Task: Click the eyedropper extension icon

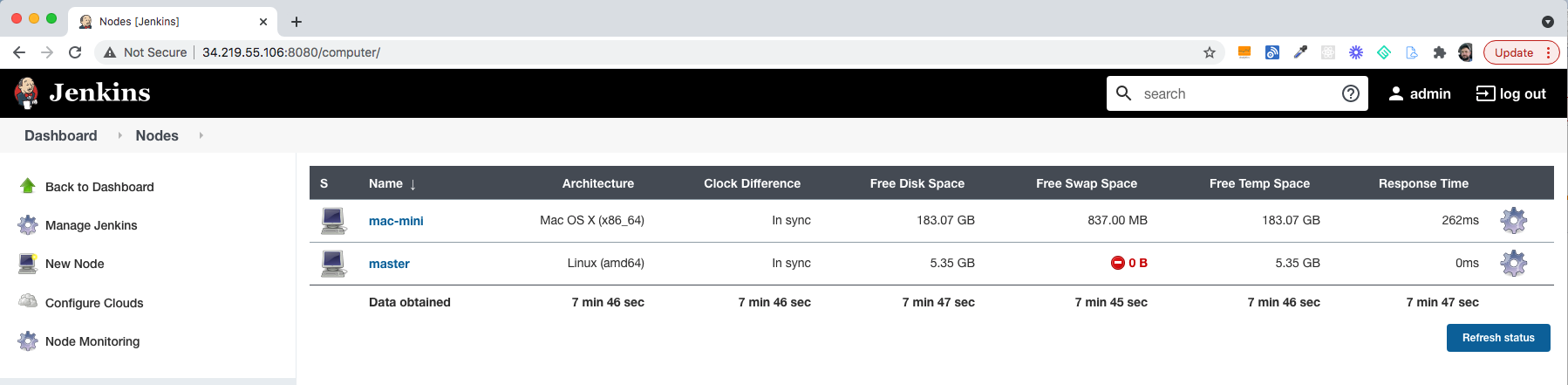Action: (1300, 52)
